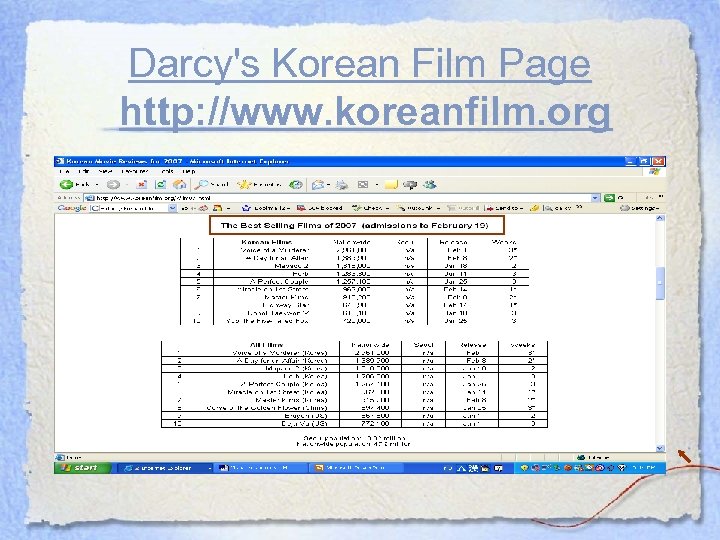Image resolution: width=720 pixels, height=540 pixels.
Task: Click "A Perfect Couple" in the Korean Films table
Action: 279,281
